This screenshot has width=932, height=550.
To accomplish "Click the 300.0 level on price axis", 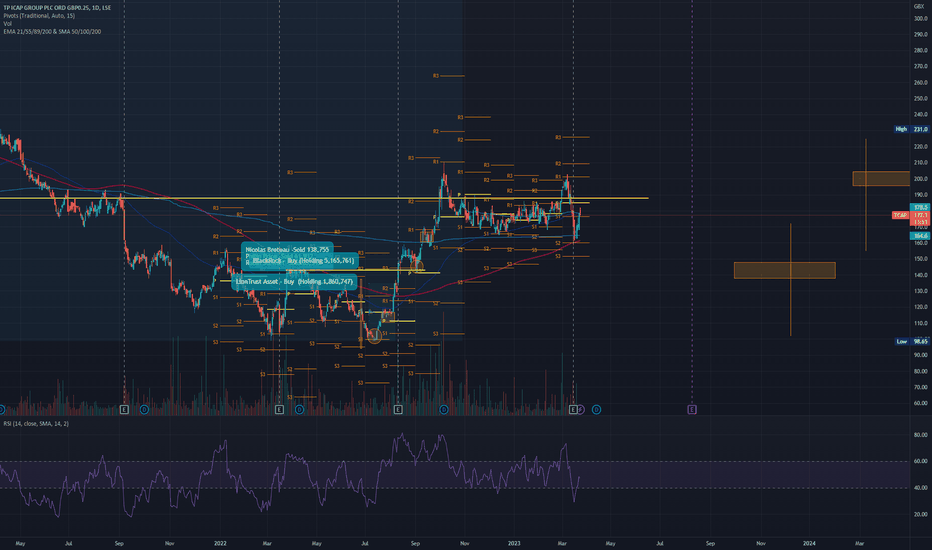I will 921,18.
